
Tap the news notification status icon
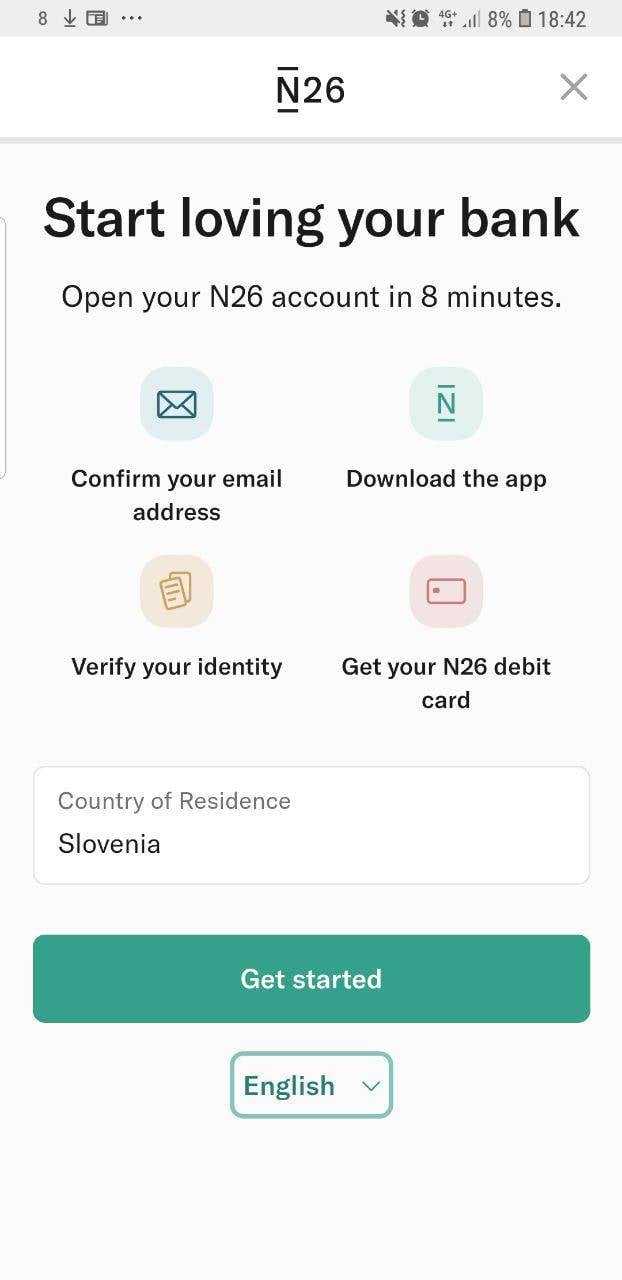[97, 18]
